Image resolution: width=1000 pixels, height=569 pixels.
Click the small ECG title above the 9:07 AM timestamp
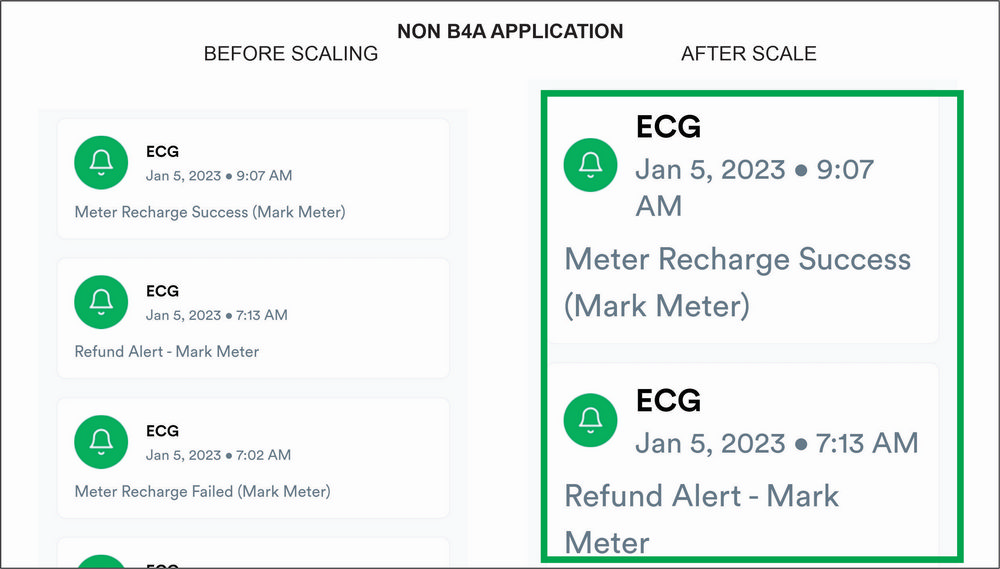162,151
